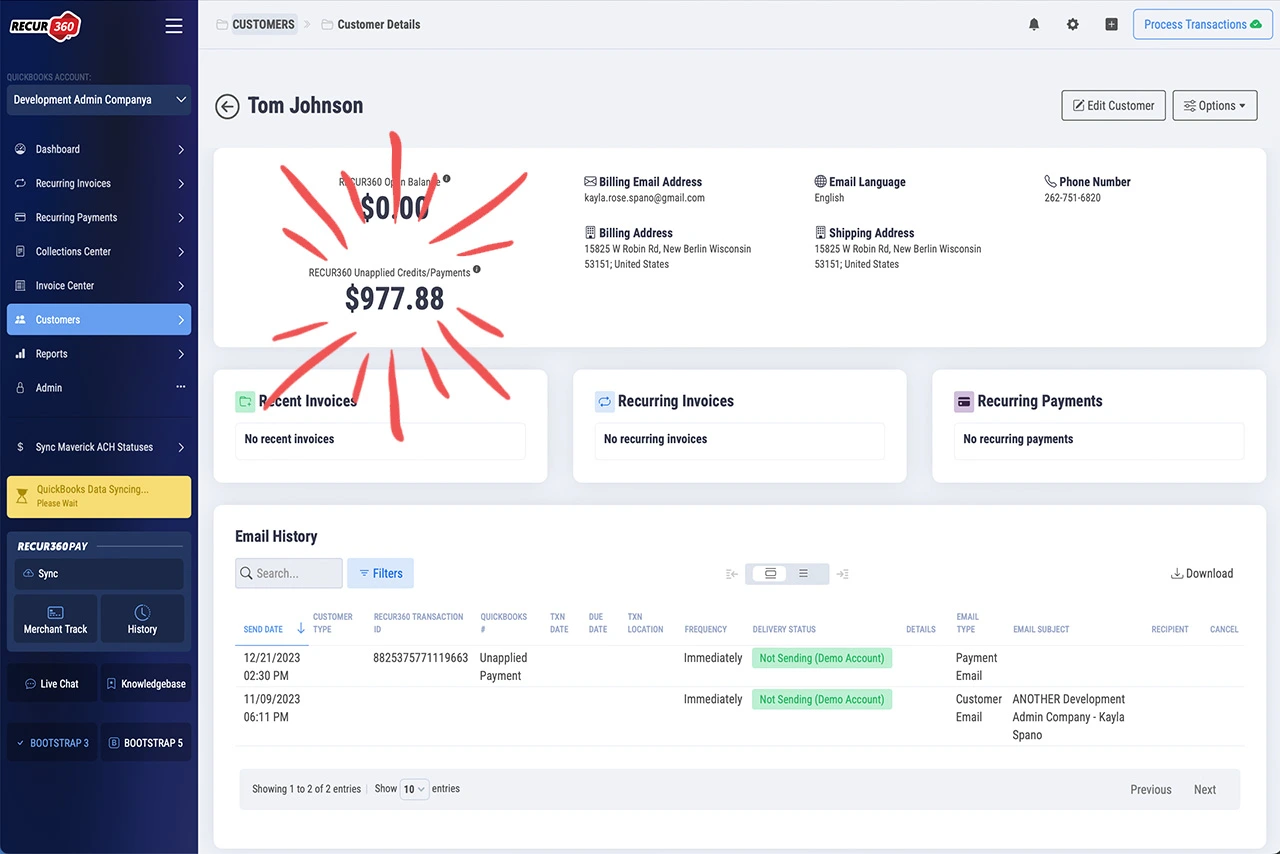Click the Edit Customer button
The width and height of the screenshot is (1280, 854).
1113,106
